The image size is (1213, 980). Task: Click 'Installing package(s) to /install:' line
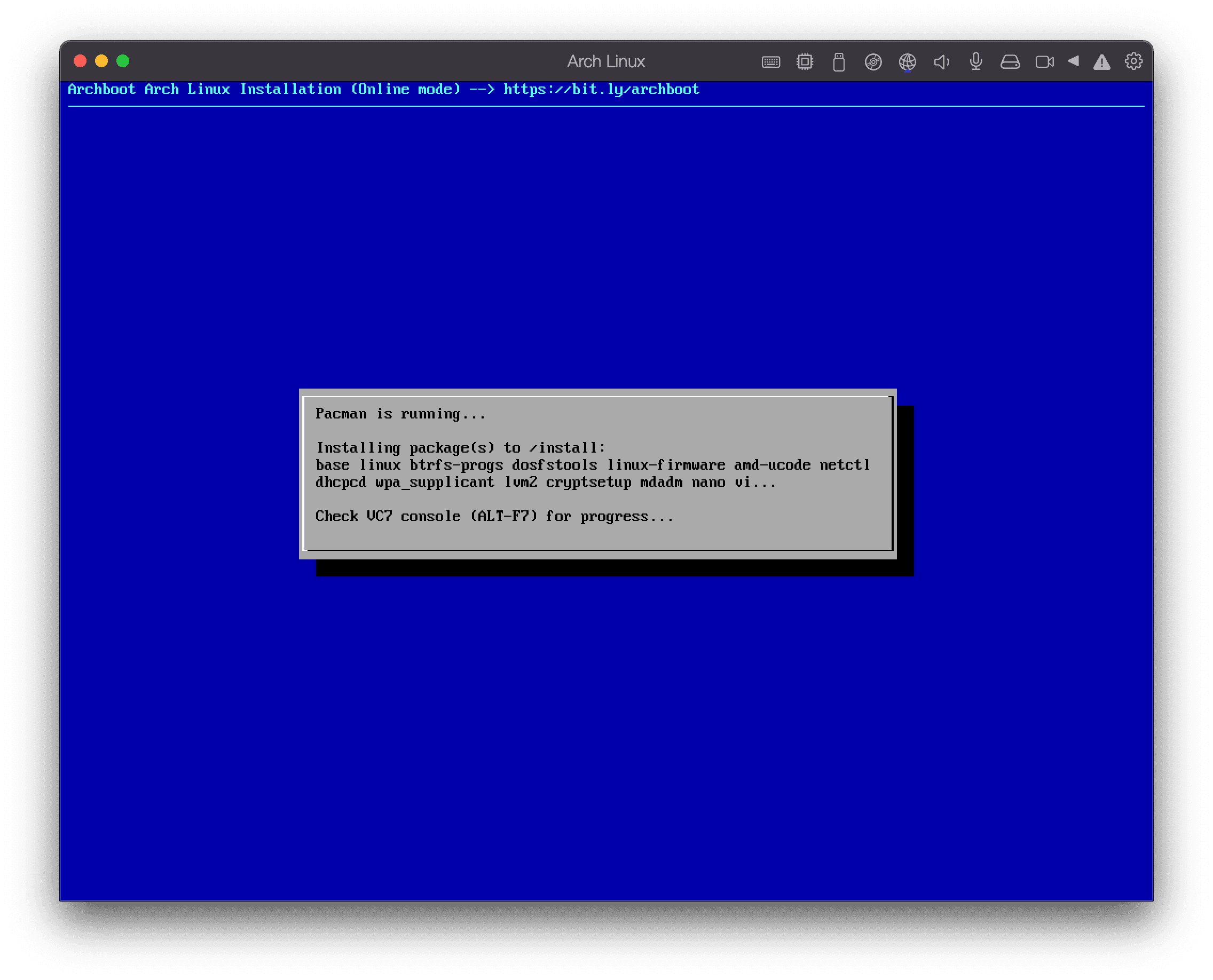point(460,448)
